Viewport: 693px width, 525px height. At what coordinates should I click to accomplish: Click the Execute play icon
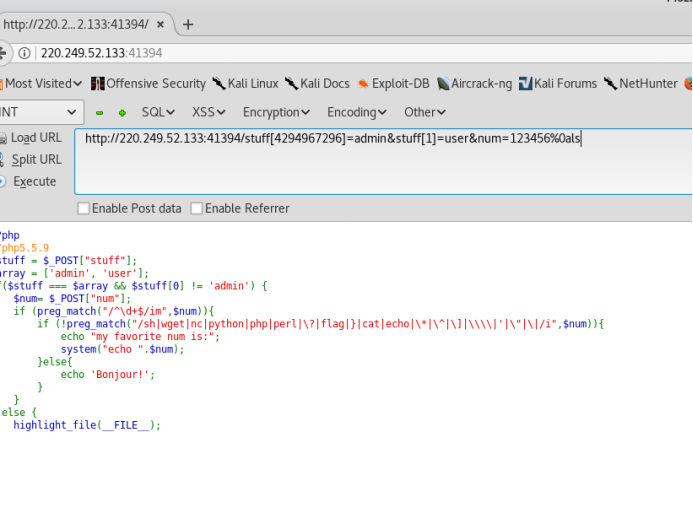[3, 181]
